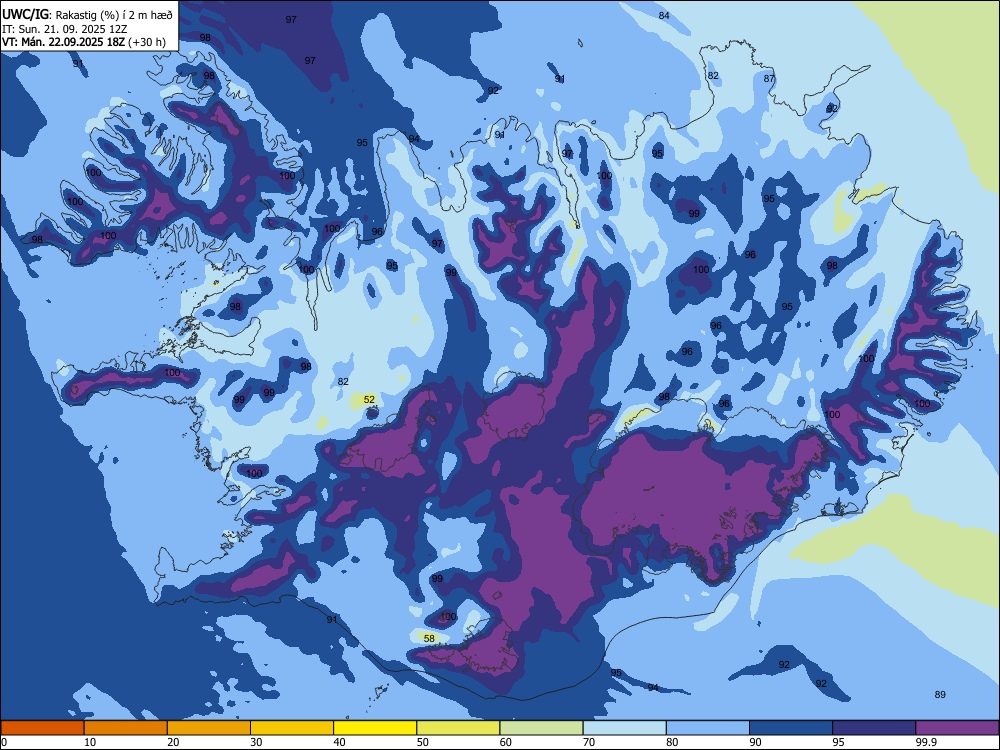Select the 50–60 pale yellow legend swatch
Screen dimensions: 1000x750
(458, 728)
